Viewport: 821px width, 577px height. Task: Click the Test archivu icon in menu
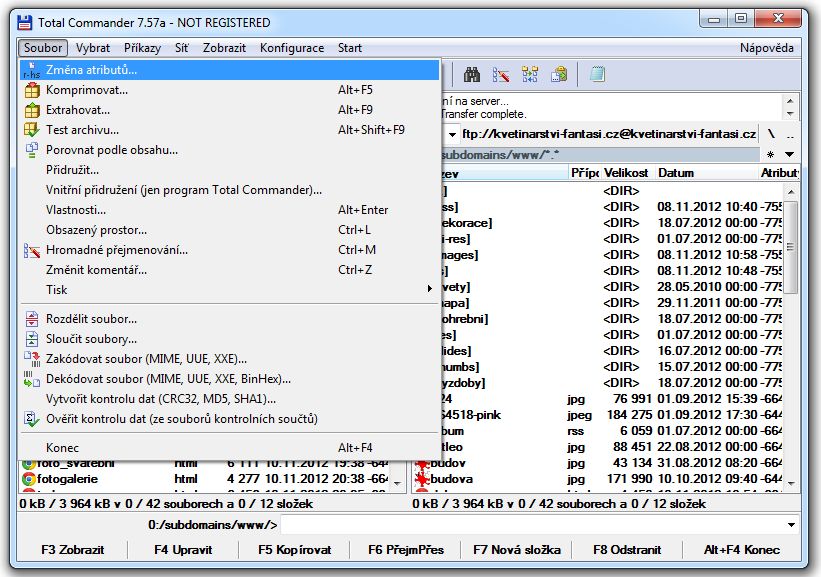(31, 130)
